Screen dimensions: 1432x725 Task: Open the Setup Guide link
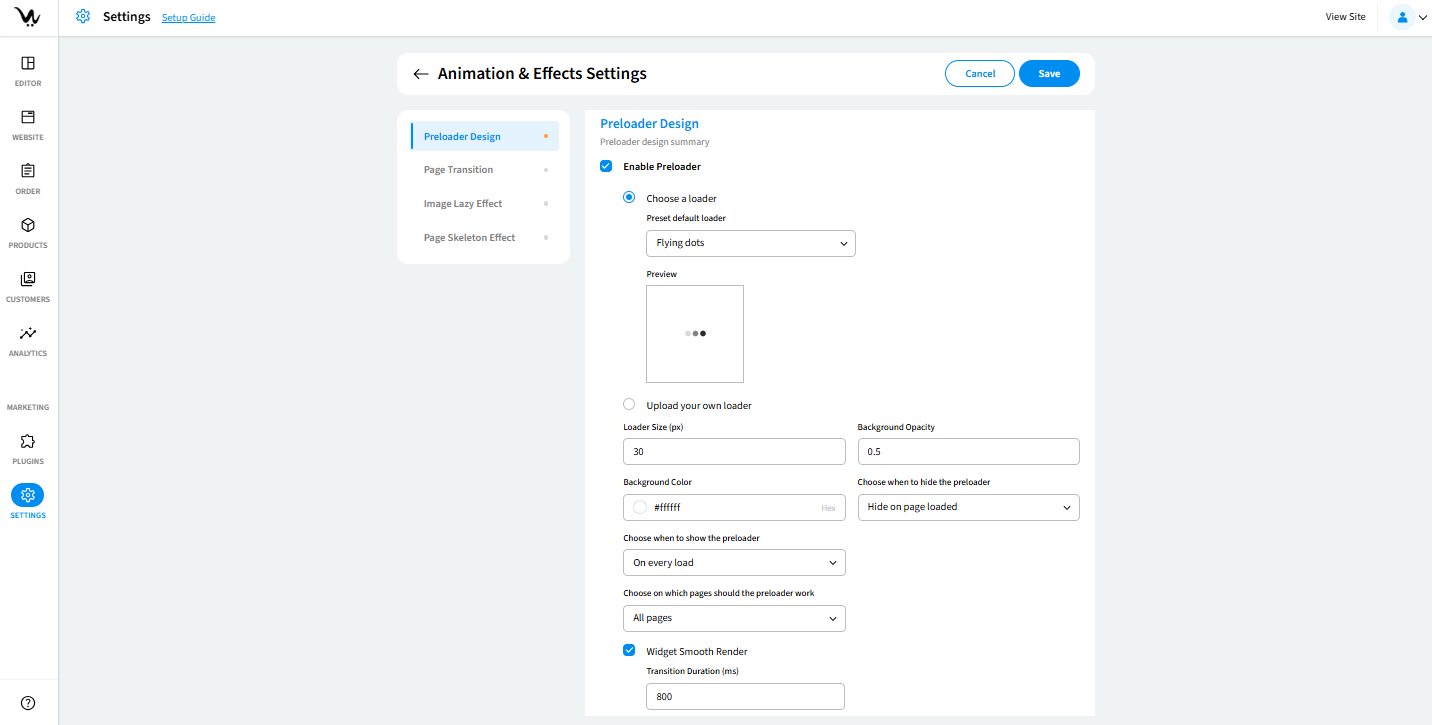click(x=188, y=18)
